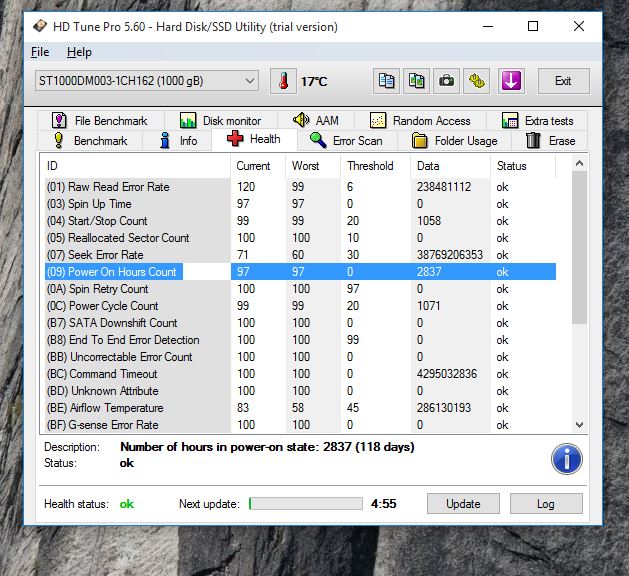Switch to the Info tab
The height and width of the screenshot is (576, 629).
coord(178,141)
